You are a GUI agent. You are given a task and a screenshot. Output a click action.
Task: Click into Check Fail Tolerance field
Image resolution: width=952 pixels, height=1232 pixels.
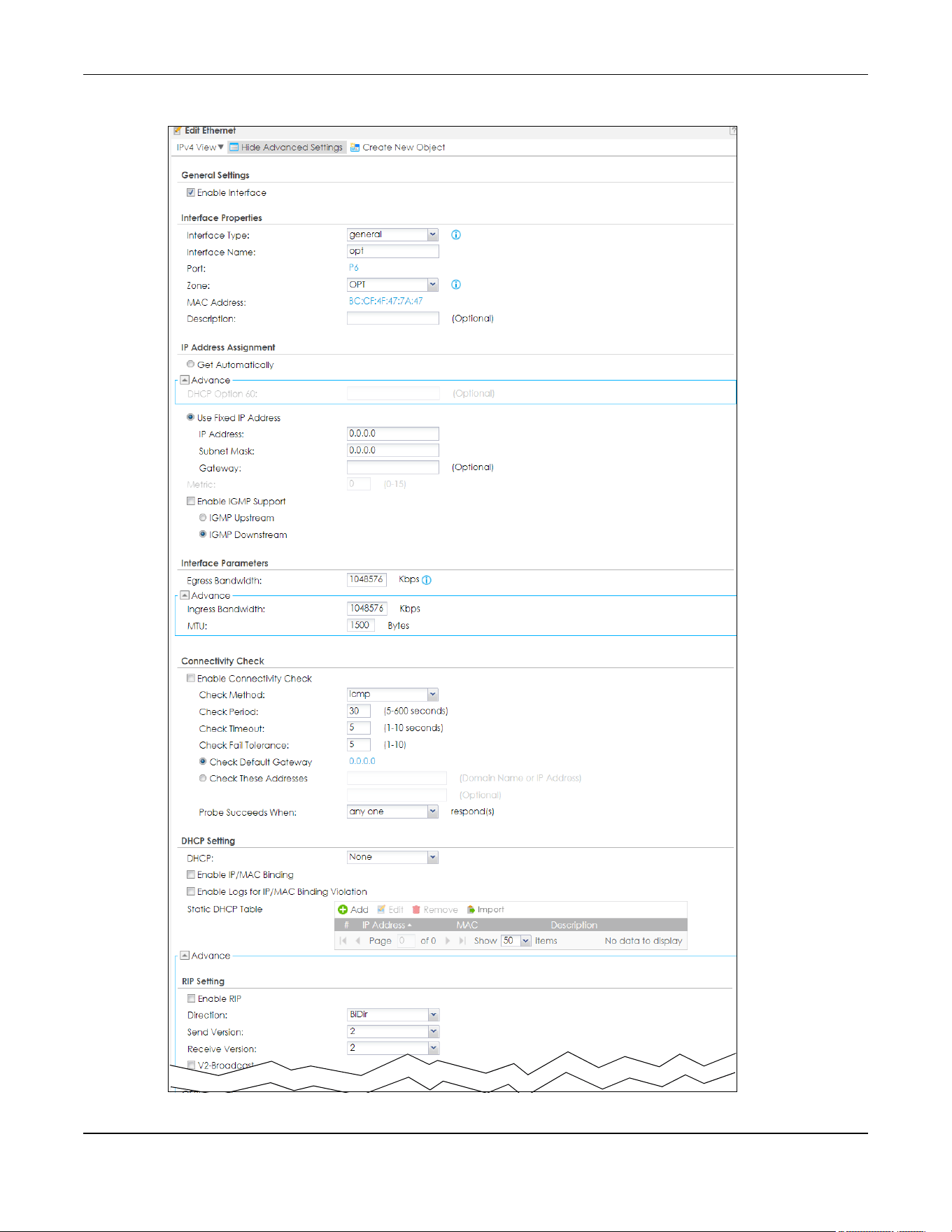(x=359, y=745)
